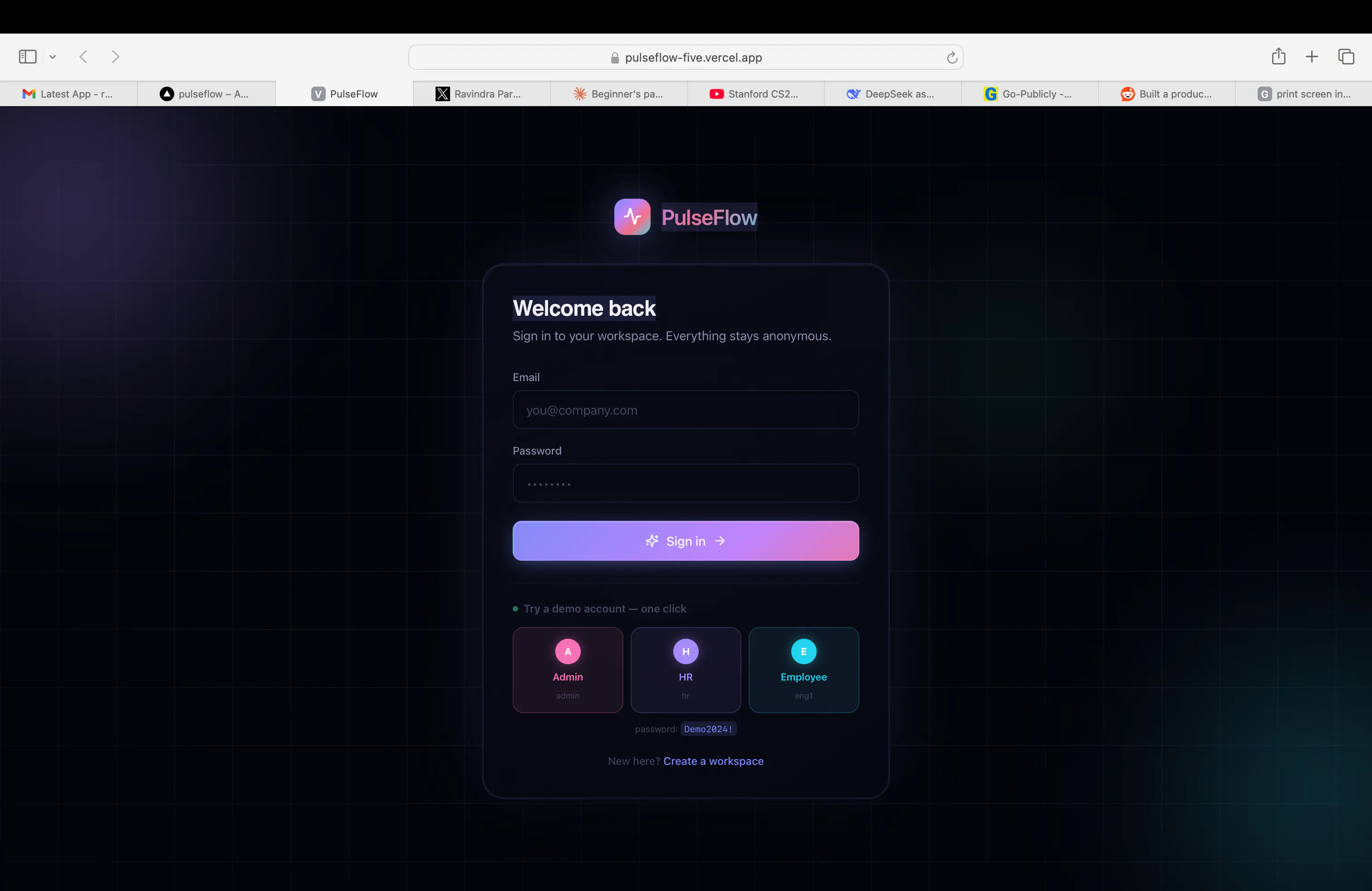1372x891 pixels.
Task: Click the Employee avatar circle E
Action: point(804,651)
